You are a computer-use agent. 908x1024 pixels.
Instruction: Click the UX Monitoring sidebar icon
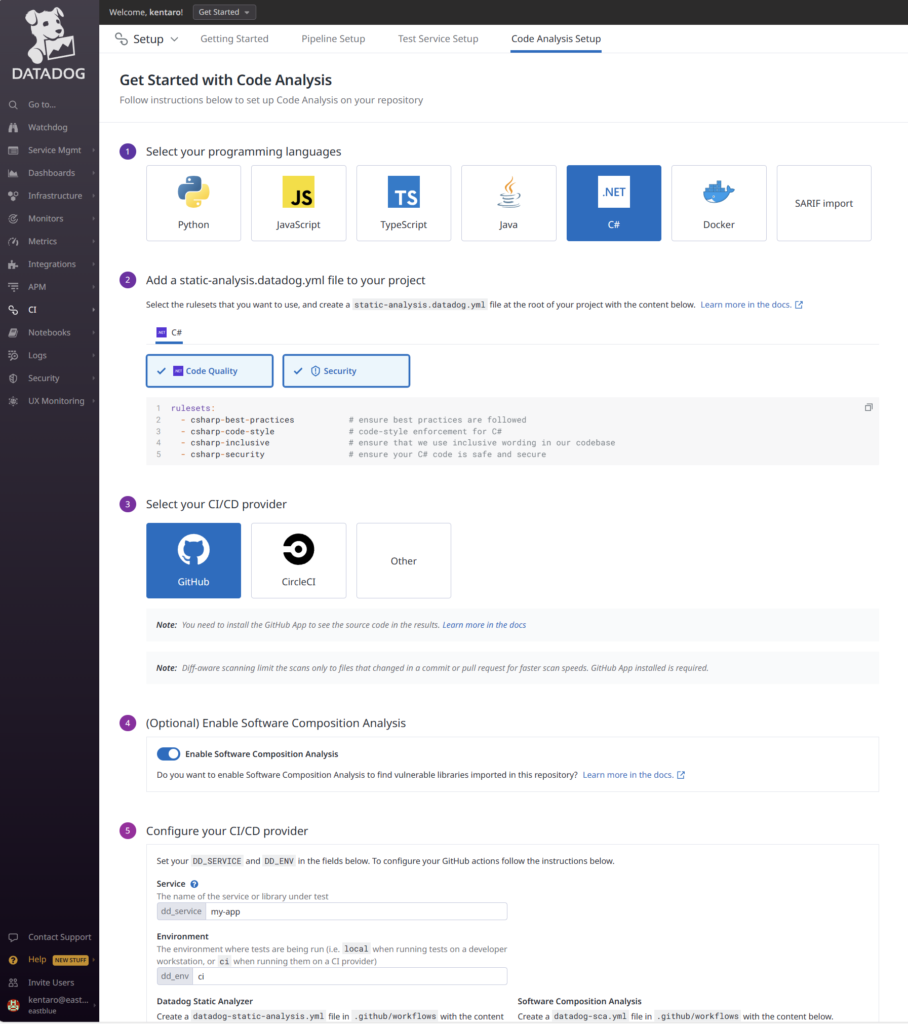[x=13, y=401]
